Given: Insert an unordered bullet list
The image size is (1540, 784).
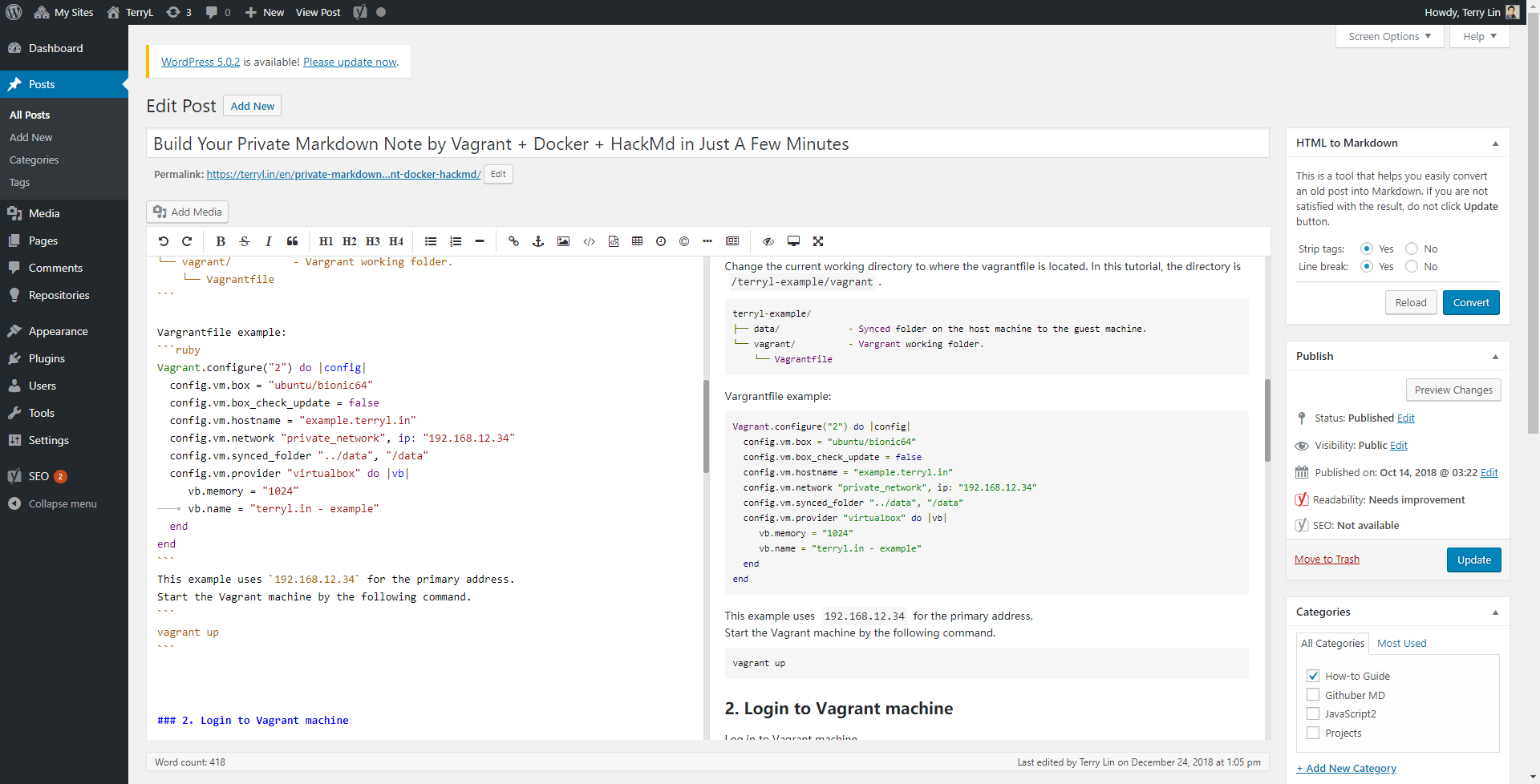Looking at the screenshot, I should (431, 241).
